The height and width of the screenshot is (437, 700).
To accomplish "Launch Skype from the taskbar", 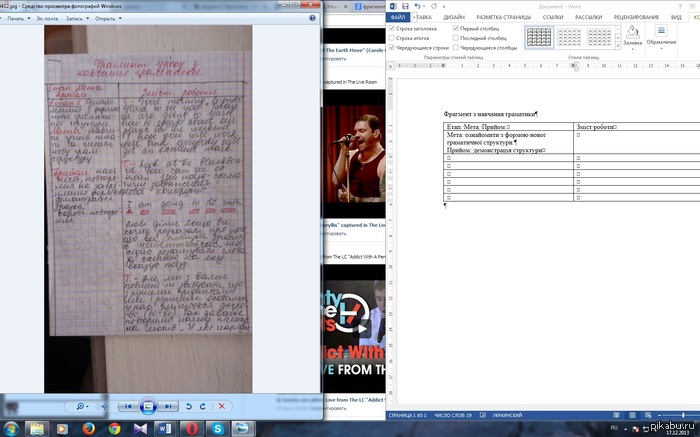I will [x=218, y=428].
